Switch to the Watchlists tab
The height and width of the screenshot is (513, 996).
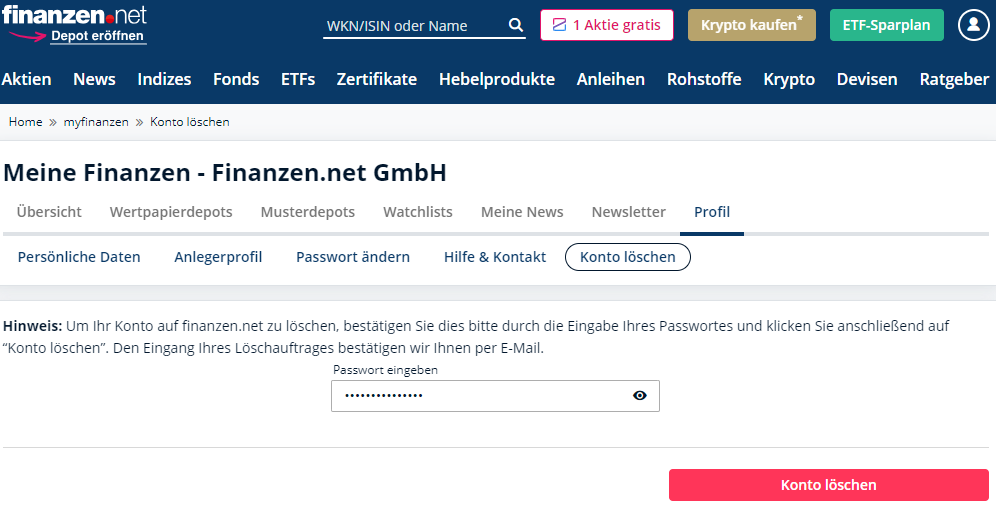(417, 212)
